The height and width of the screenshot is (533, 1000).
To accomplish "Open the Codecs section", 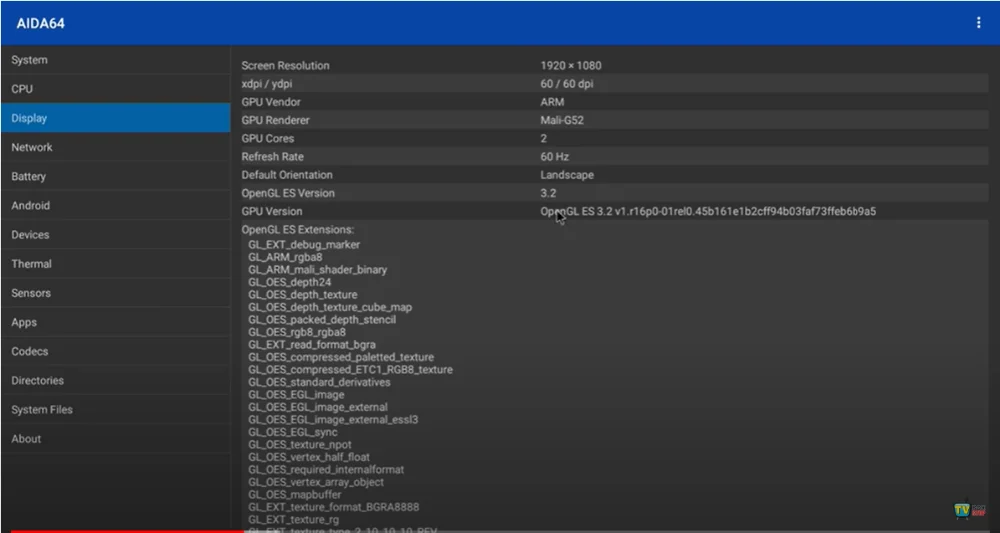I will point(115,351).
